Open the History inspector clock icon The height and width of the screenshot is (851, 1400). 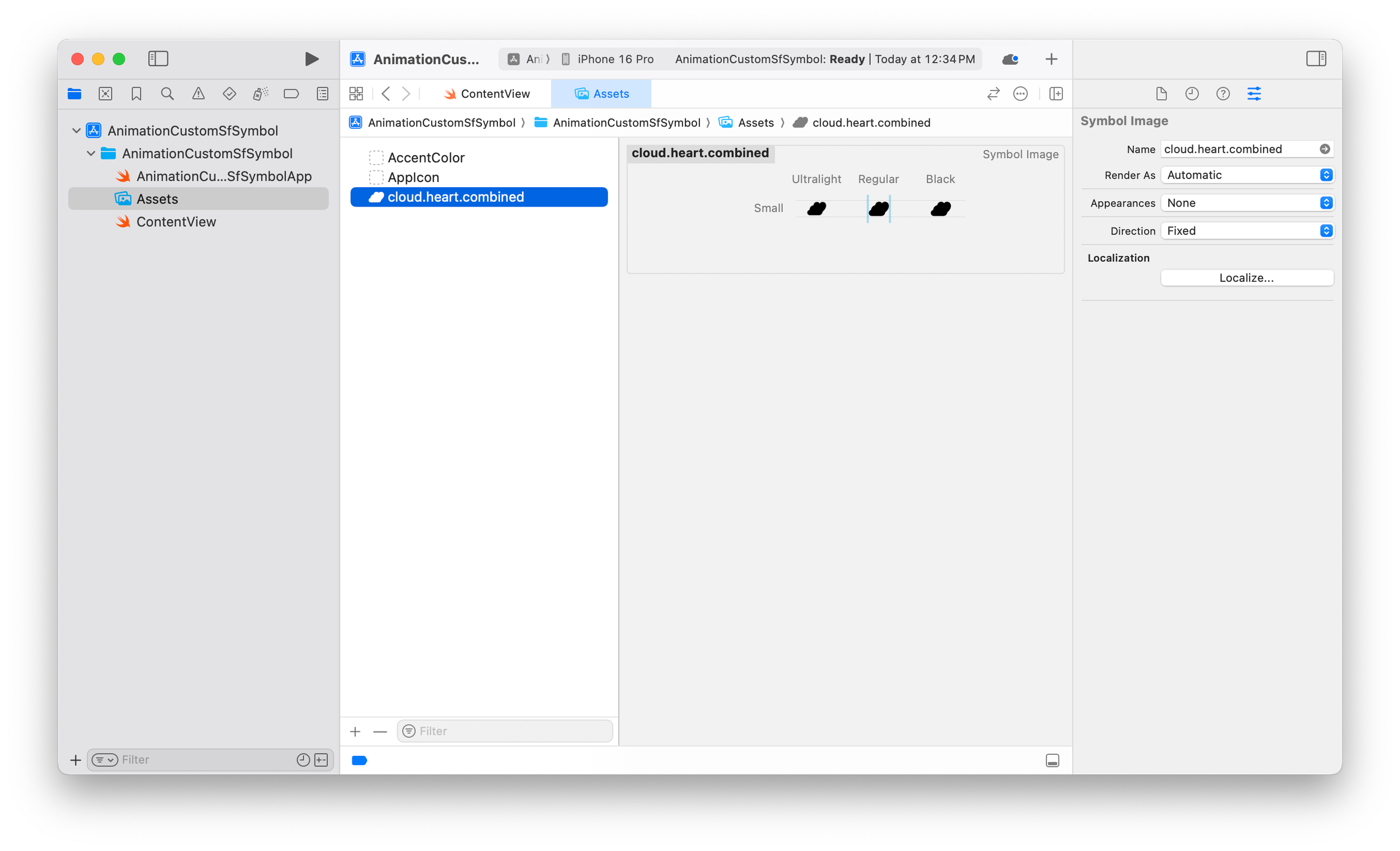click(1192, 93)
